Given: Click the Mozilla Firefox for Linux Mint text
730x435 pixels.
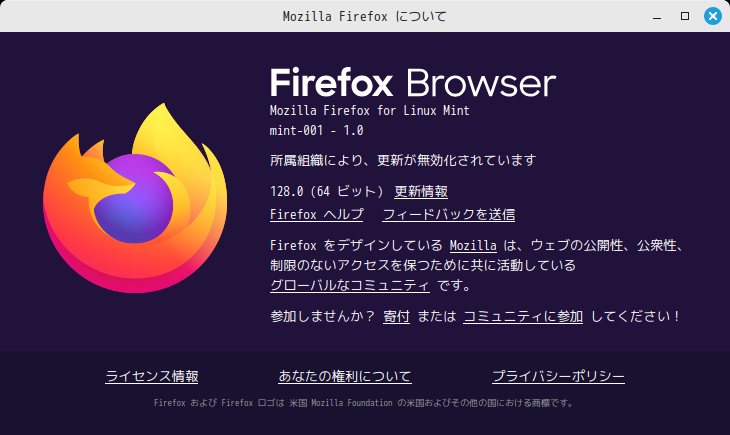Looking at the screenshot, I should point(370,110).
